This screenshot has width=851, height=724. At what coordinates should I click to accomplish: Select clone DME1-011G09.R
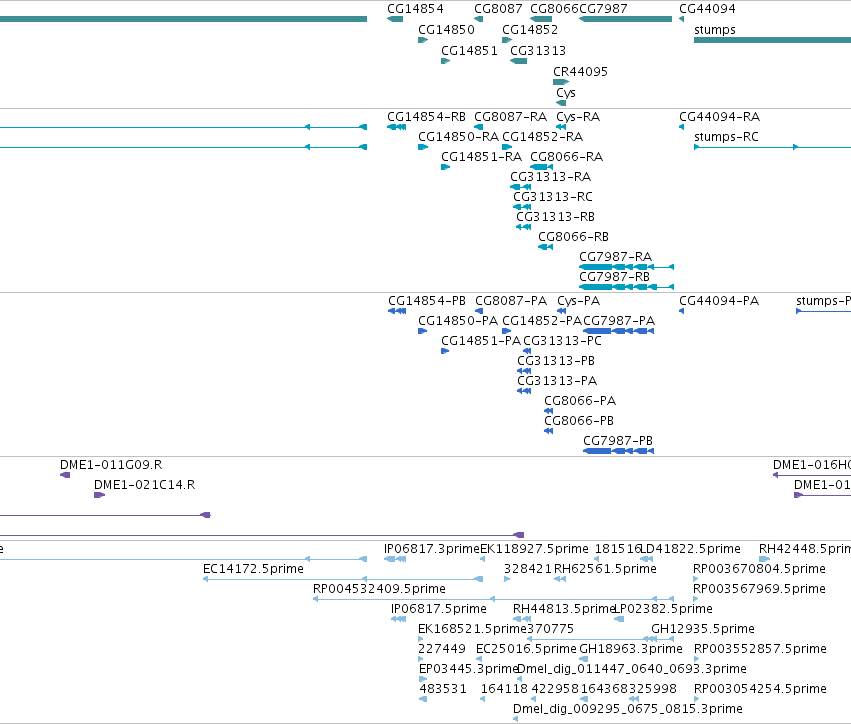tap(111, 465)
